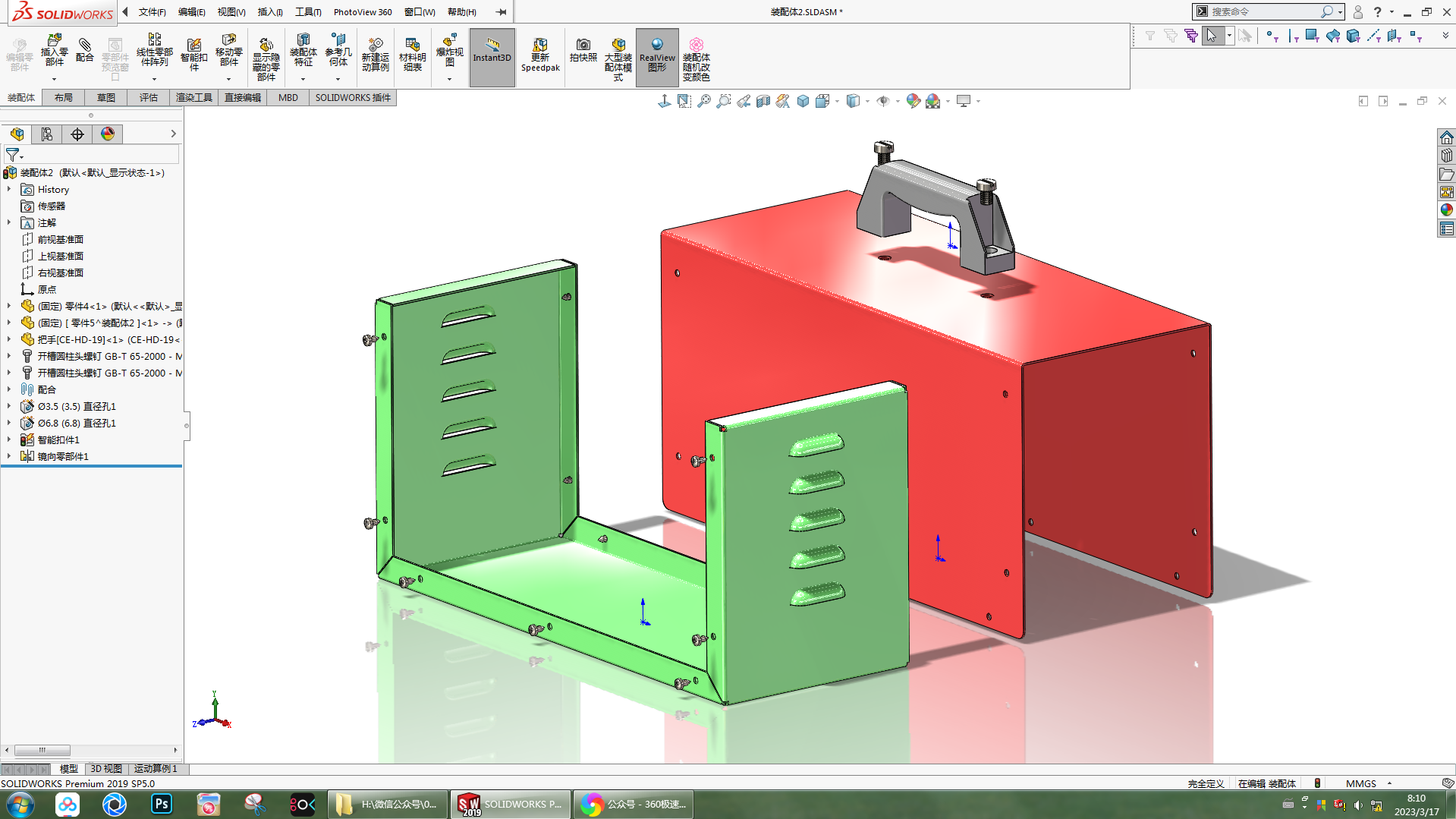Switch to the DisplayManager panel tab
Image resolution: width=1456 pixels, height=819 pixels.
point(108,134)
